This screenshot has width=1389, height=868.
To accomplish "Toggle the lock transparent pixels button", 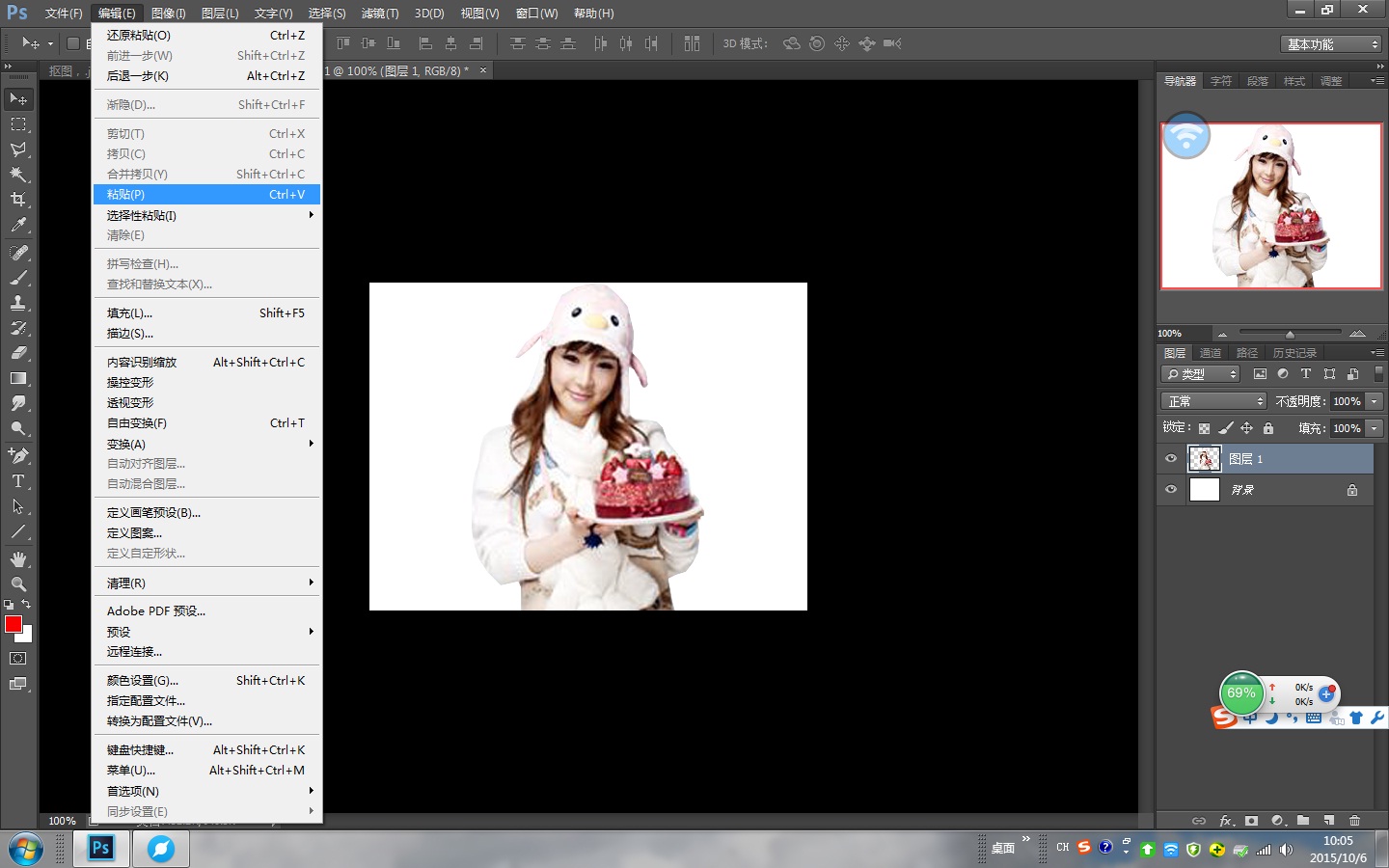I will tap(1204, 428).
